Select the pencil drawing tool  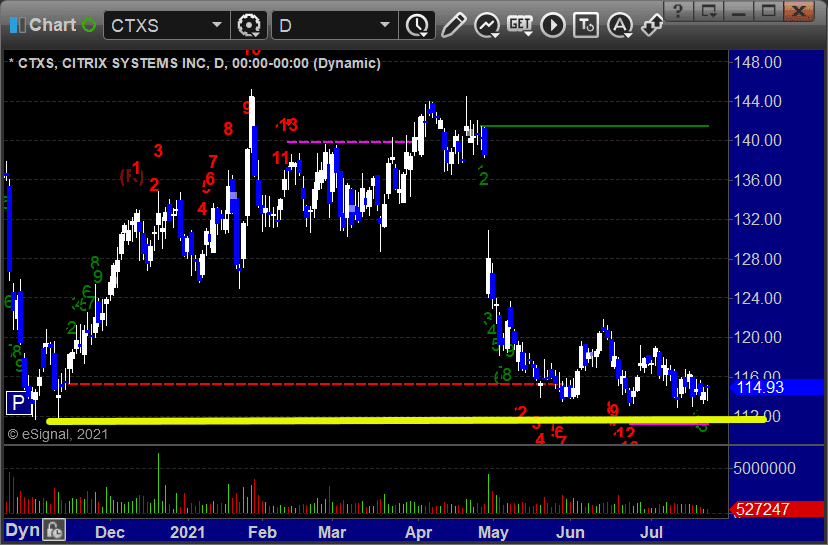tap(453, 25)
